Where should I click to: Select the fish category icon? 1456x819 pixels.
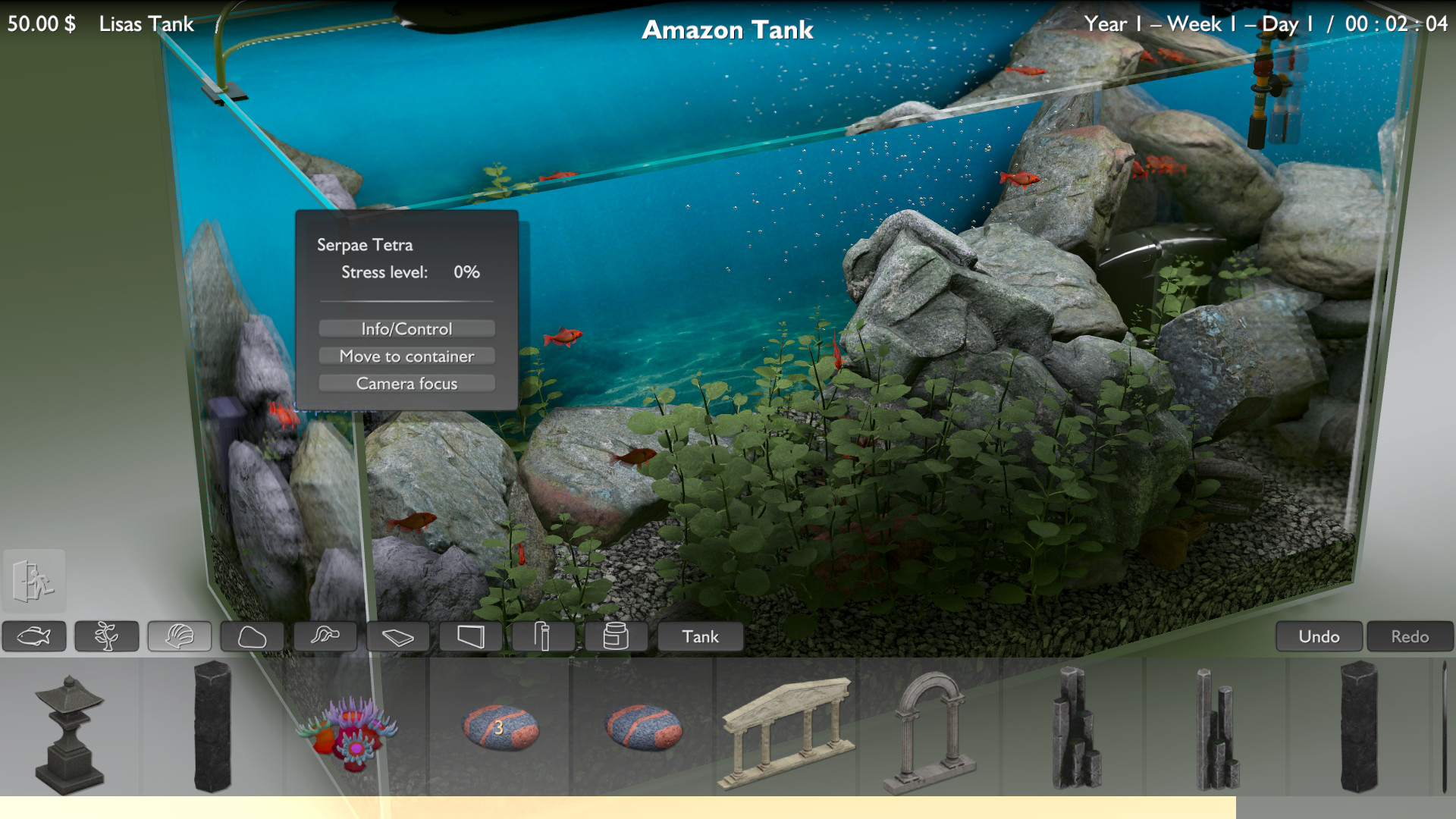point(33,636)
